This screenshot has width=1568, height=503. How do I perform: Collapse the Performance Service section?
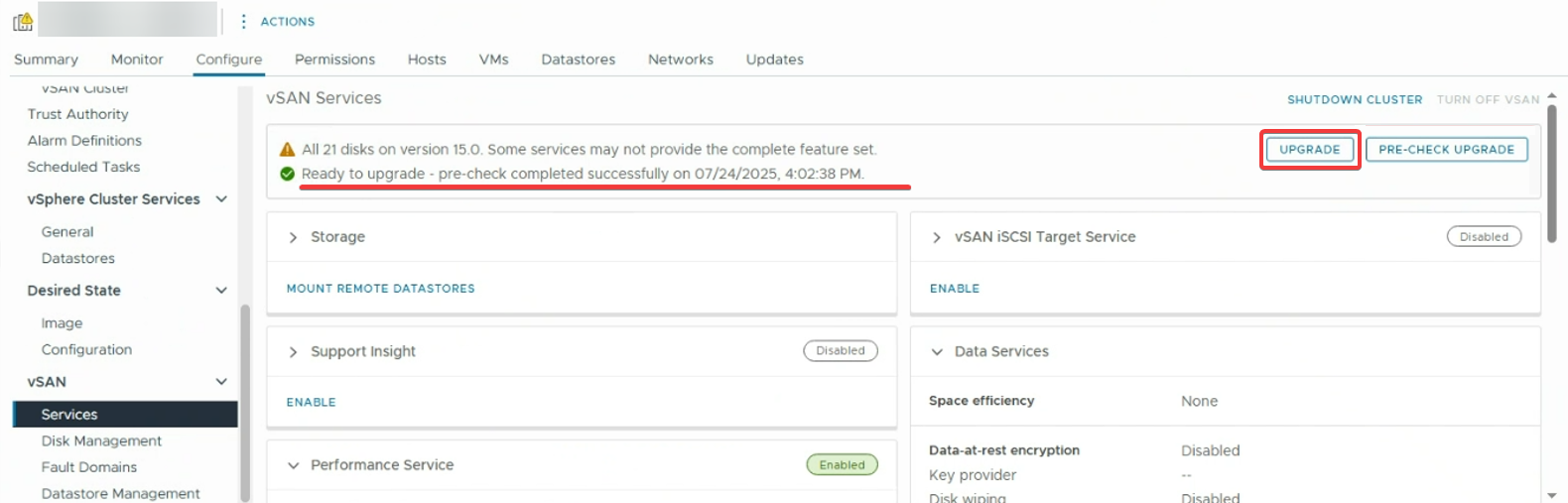point(293,465)
